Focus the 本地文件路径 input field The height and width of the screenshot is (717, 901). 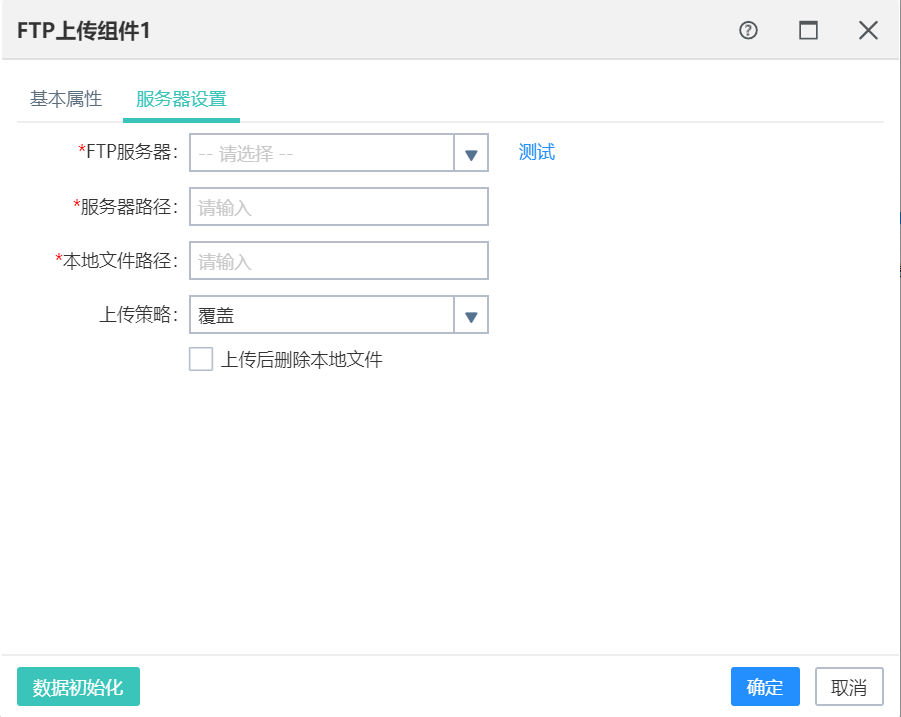click(x=339, y=261)
